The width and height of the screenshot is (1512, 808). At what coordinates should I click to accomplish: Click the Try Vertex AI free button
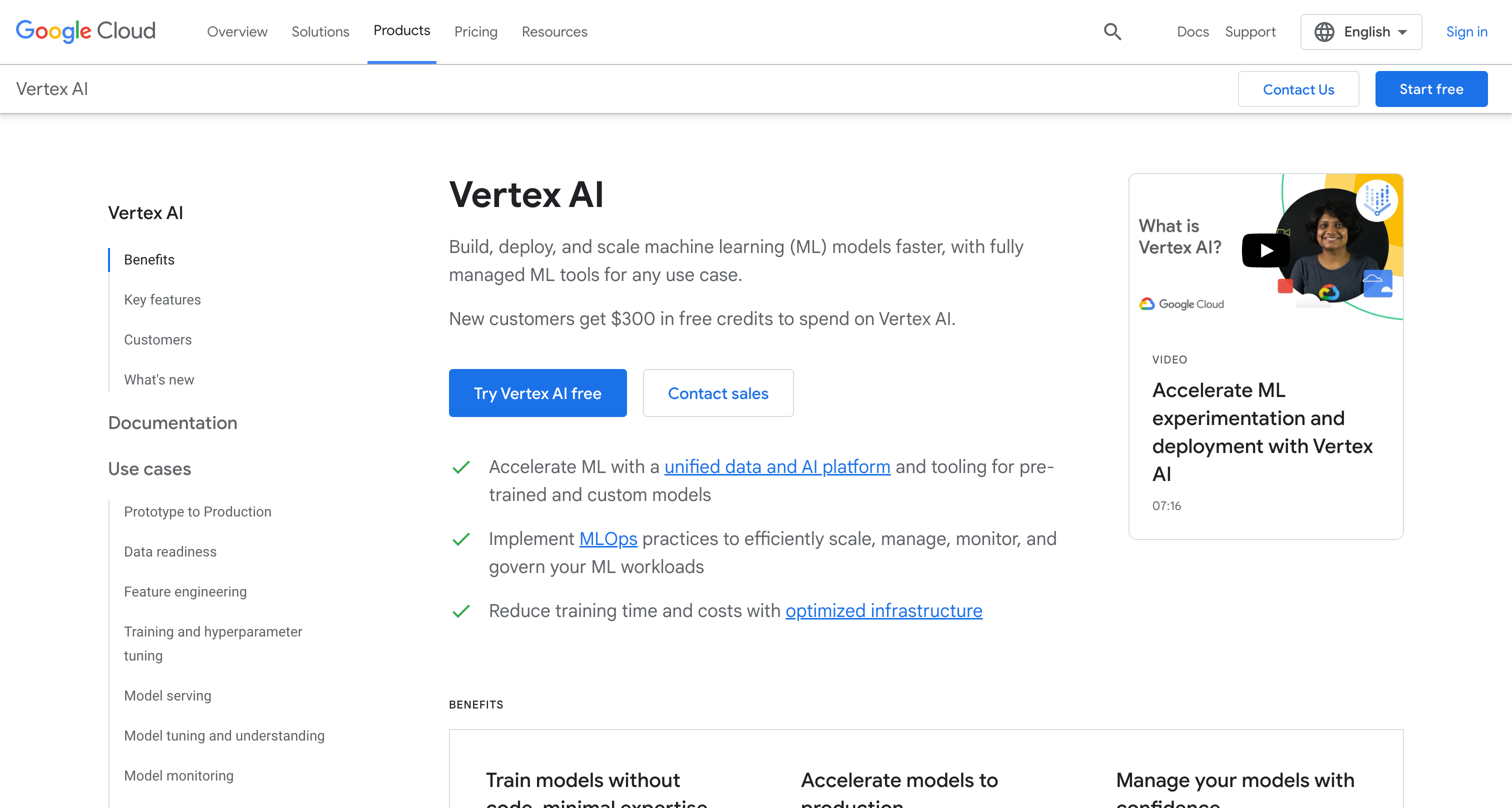(x=538, y=393)
